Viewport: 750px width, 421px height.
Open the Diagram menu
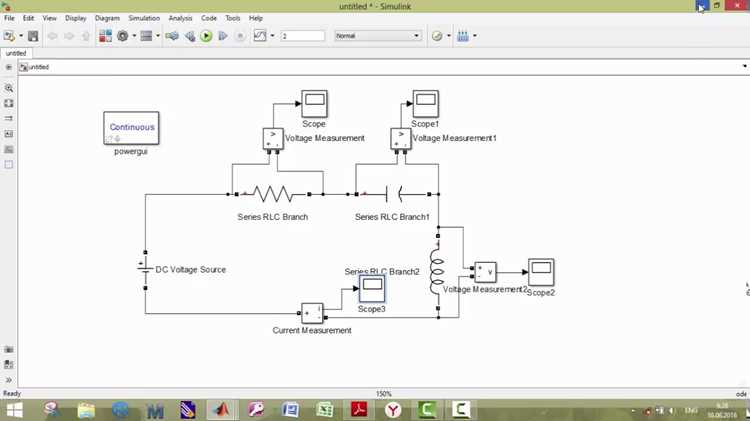click(107, 18)
